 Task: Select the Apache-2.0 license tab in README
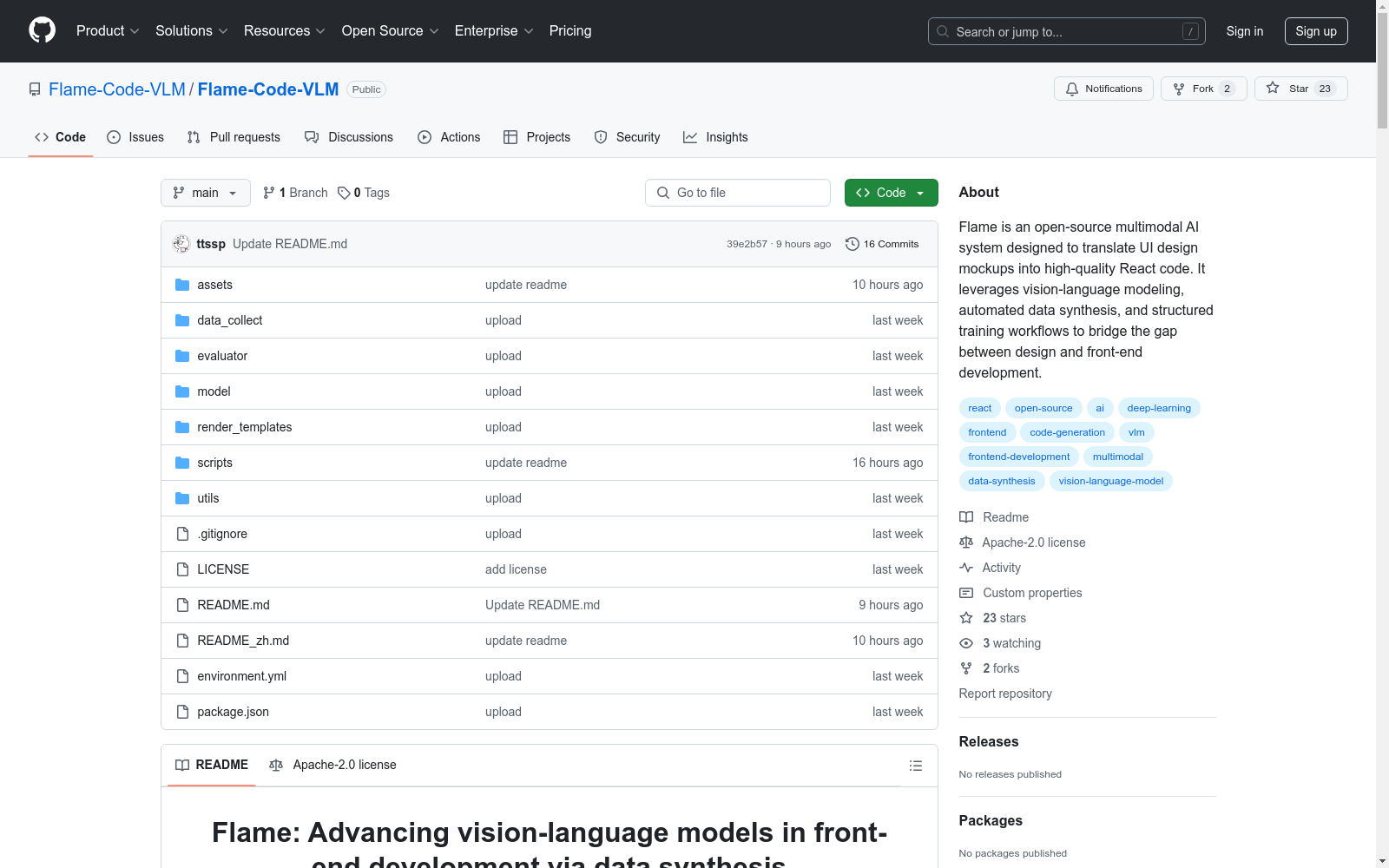tap(333, 765)
